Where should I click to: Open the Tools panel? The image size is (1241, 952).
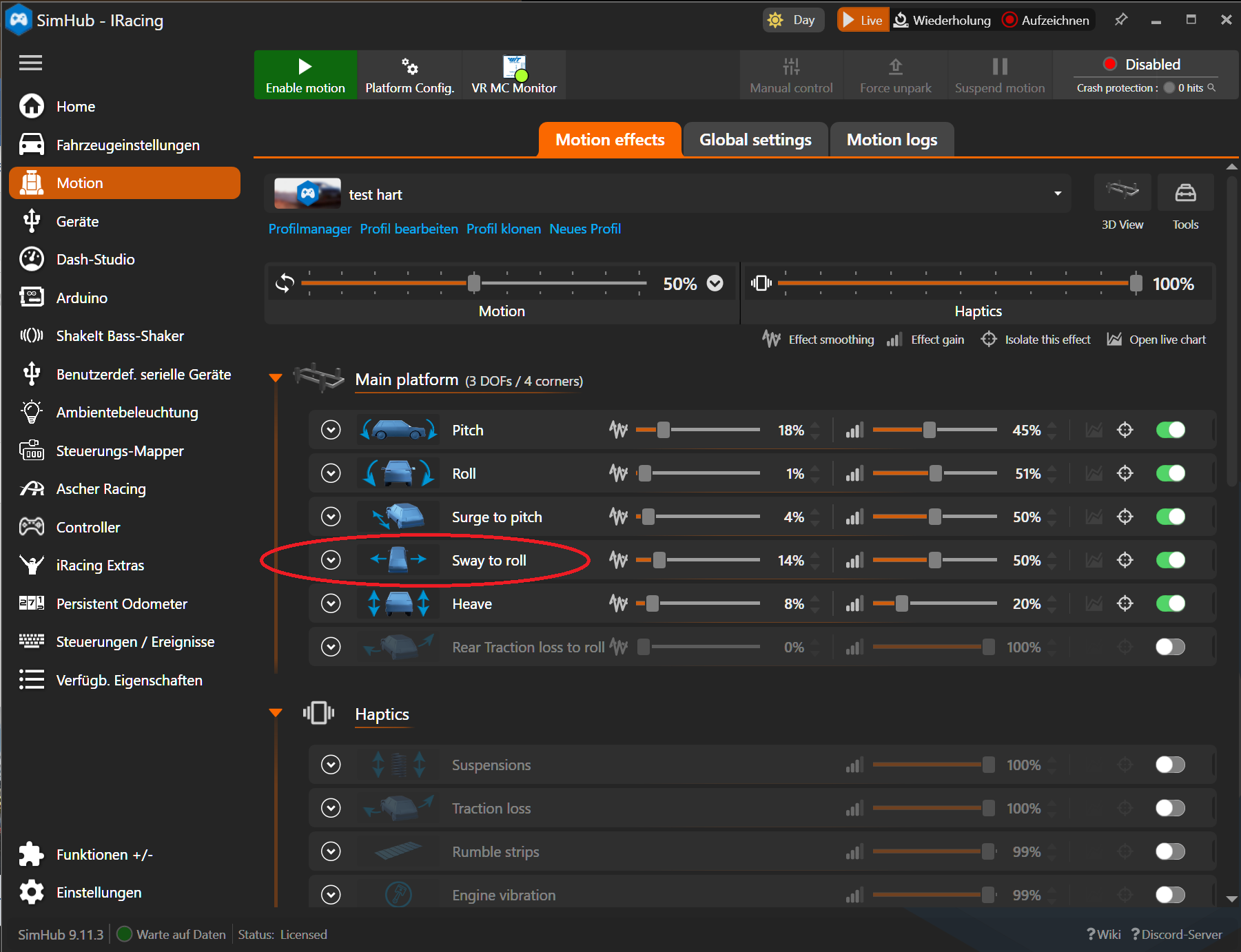point(1185,193)
